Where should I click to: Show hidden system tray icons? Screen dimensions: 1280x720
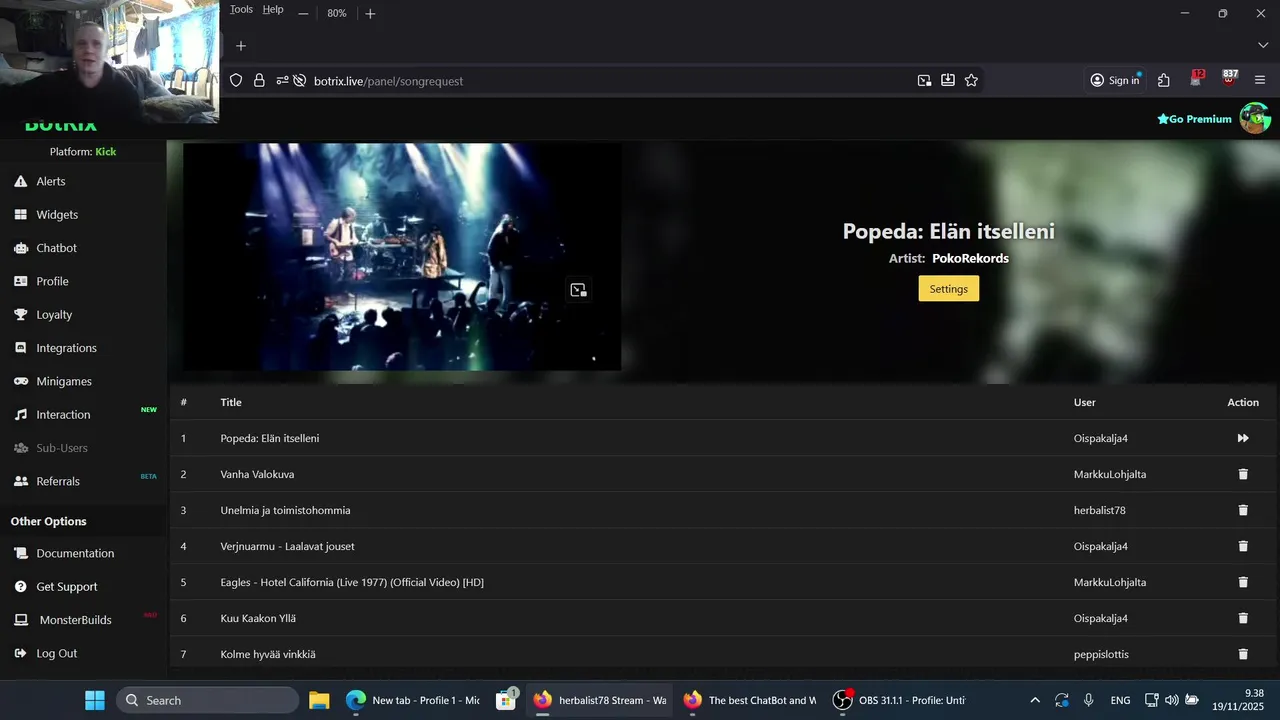(1035, 700)
